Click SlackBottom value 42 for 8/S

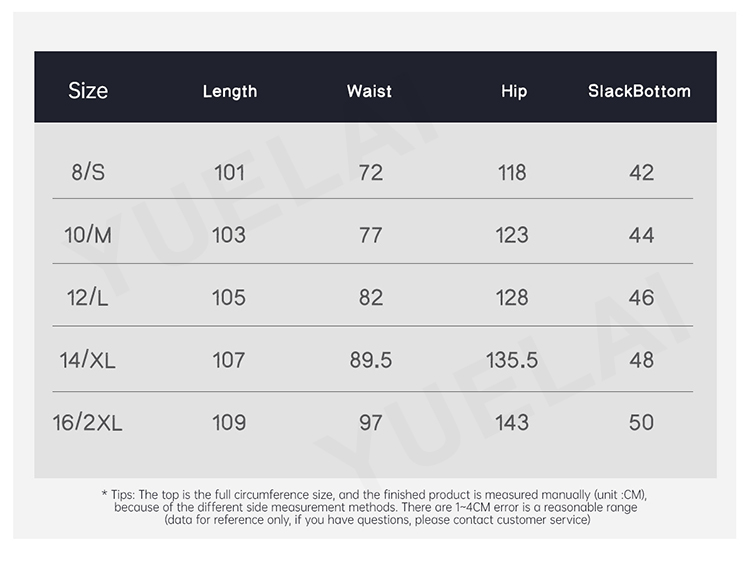coord(642,172)
